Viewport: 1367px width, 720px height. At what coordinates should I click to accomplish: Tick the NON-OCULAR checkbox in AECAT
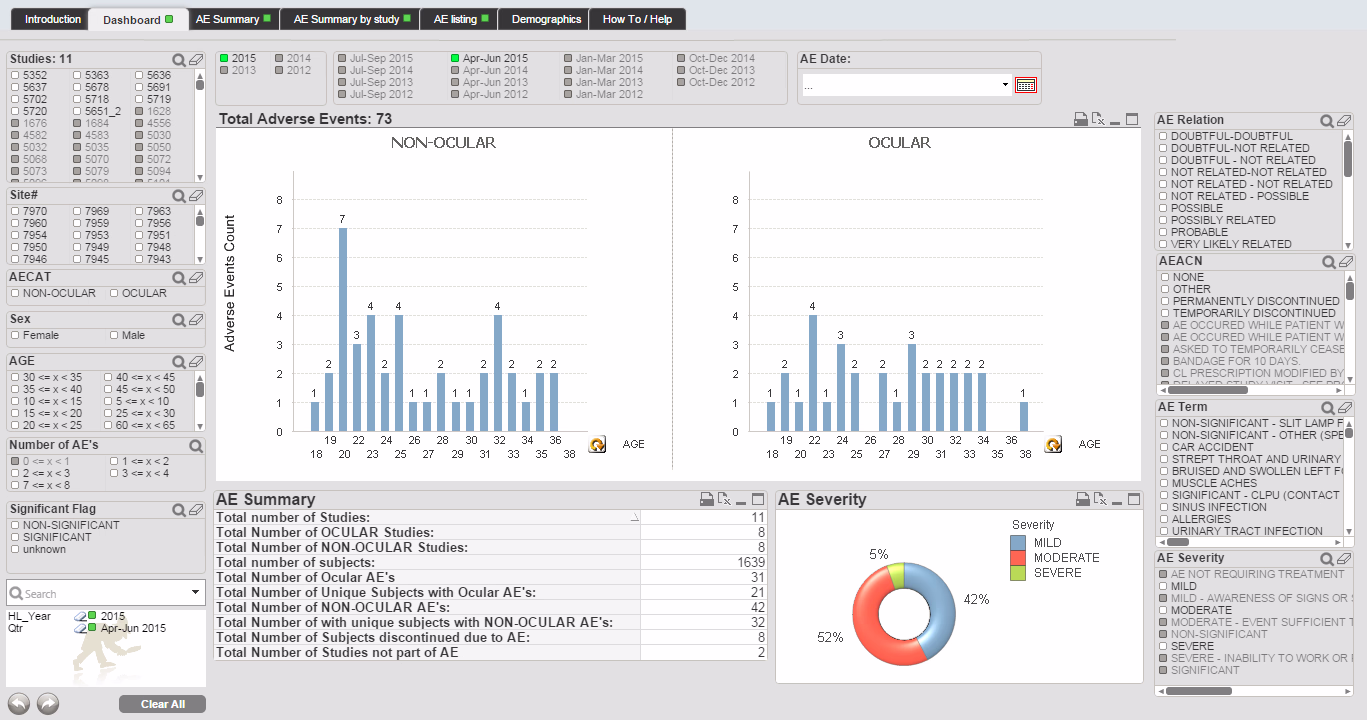pos(15,294)
